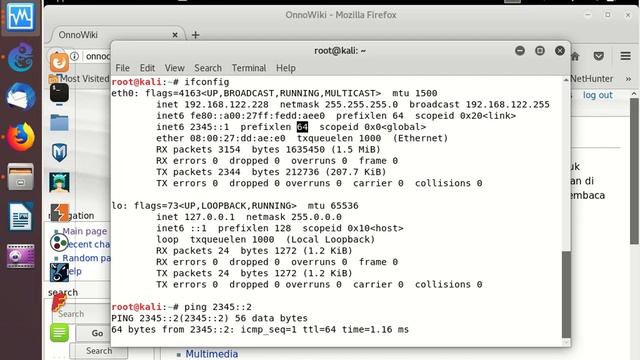
Task: Click the orange browser icon in the Kali panel
Action: coord(59,63)
